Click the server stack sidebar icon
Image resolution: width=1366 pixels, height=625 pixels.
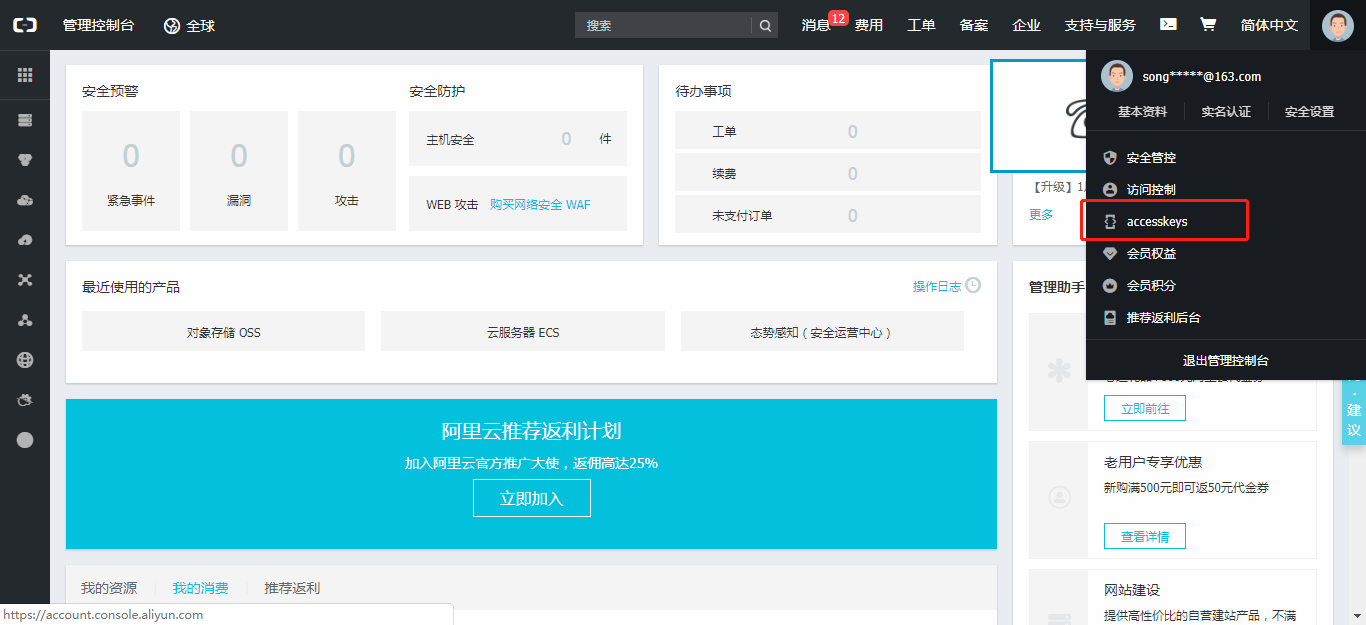tap(25, 120)
